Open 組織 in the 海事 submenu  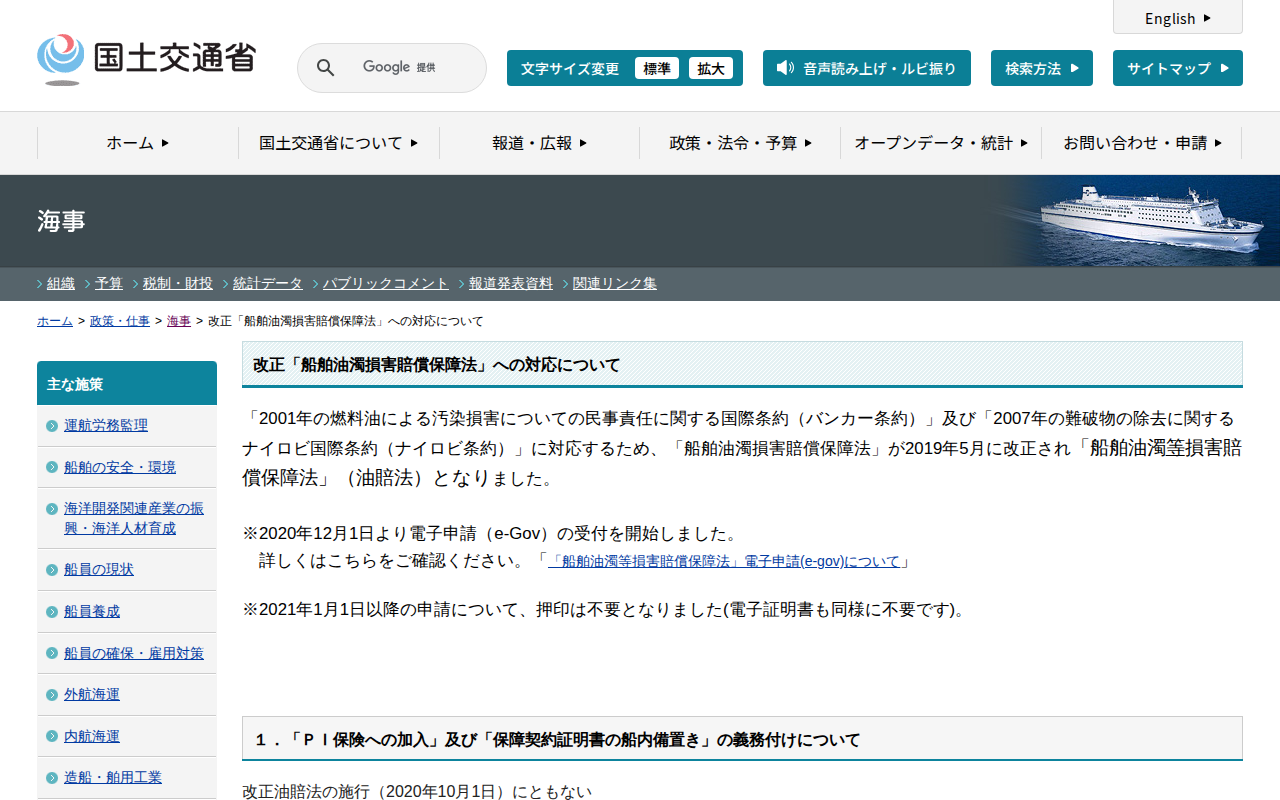tap(61, 283)
